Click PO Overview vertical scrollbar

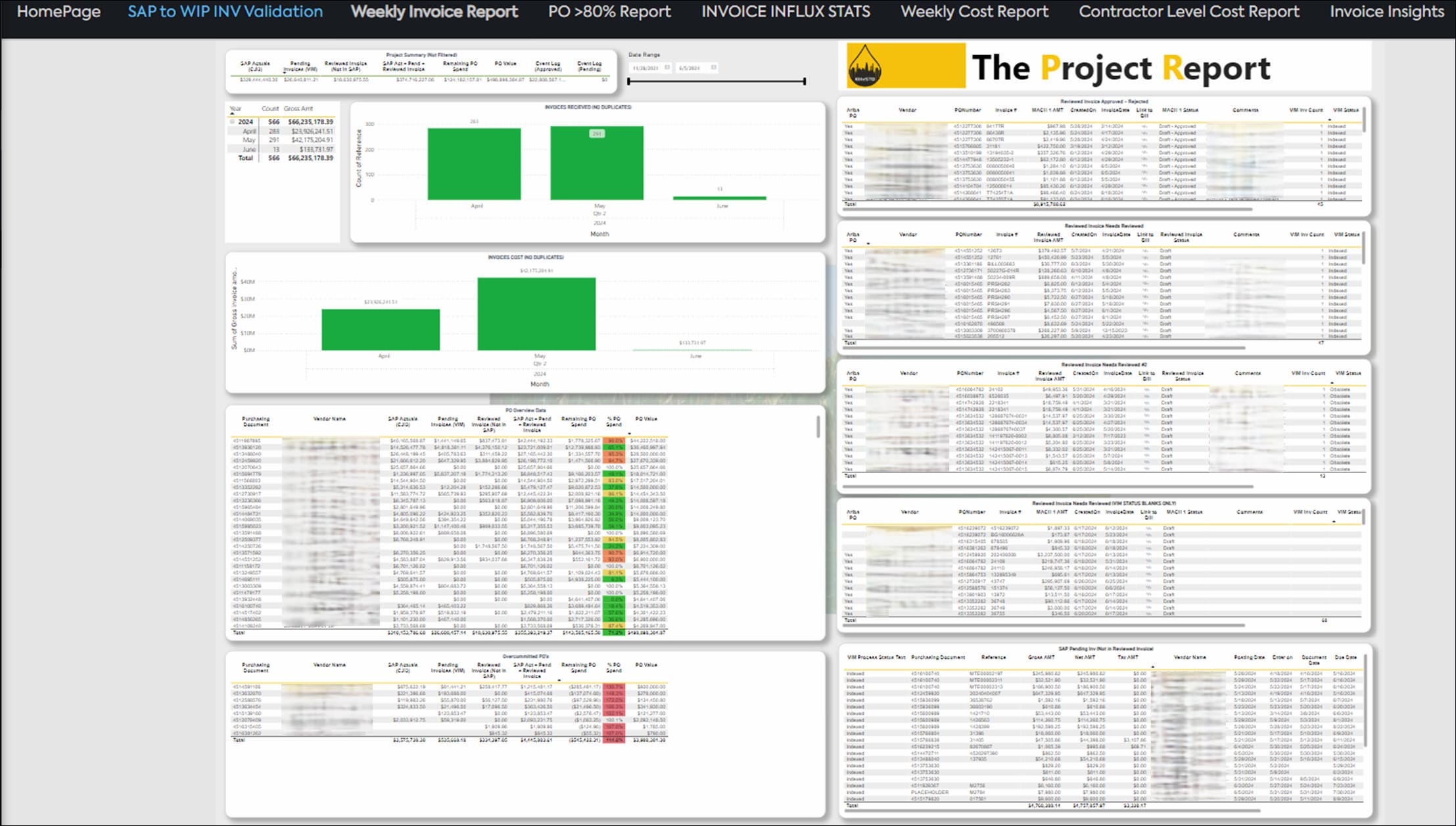pos(818,427)
